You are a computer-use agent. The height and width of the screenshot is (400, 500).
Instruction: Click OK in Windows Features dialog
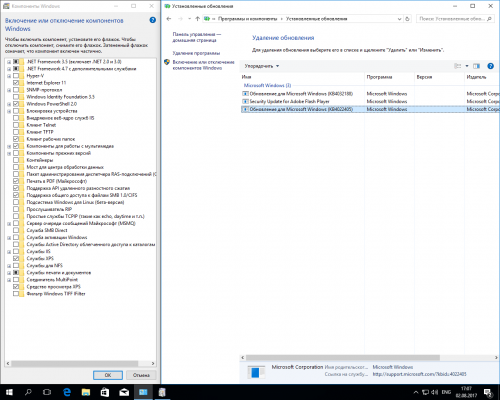coord(108,375)
